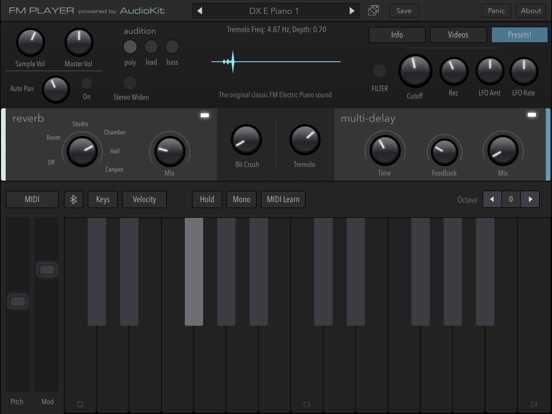This screenshot has width=552, height=414.
Task: Toggle the audition poly button
Action: [x=130, y=46]
